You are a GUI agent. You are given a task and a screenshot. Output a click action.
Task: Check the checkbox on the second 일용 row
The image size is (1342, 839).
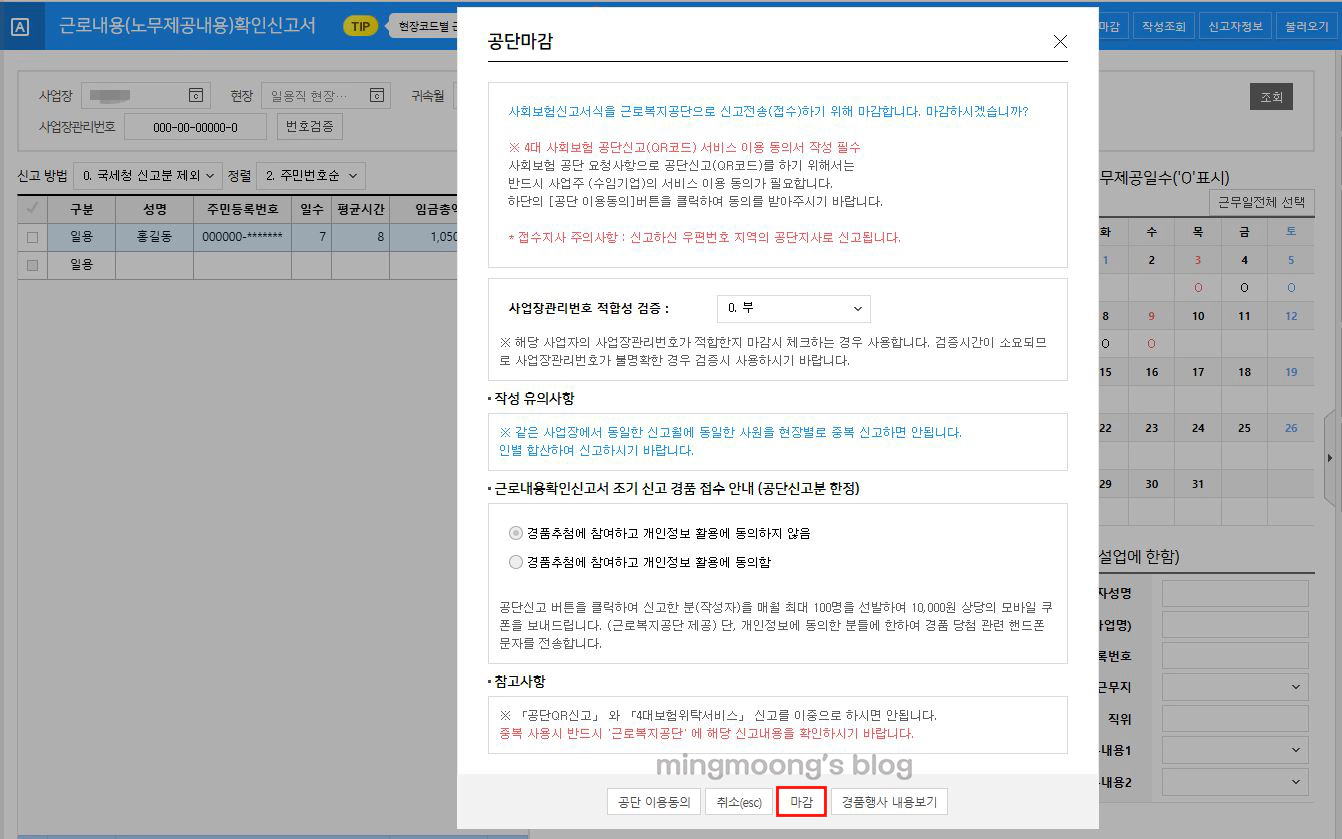tap(31, 264)
